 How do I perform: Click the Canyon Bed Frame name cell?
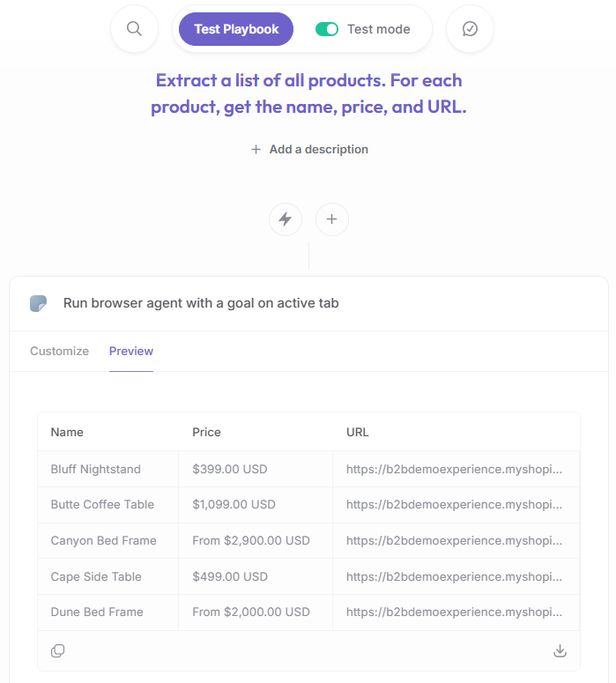(104, 541)
